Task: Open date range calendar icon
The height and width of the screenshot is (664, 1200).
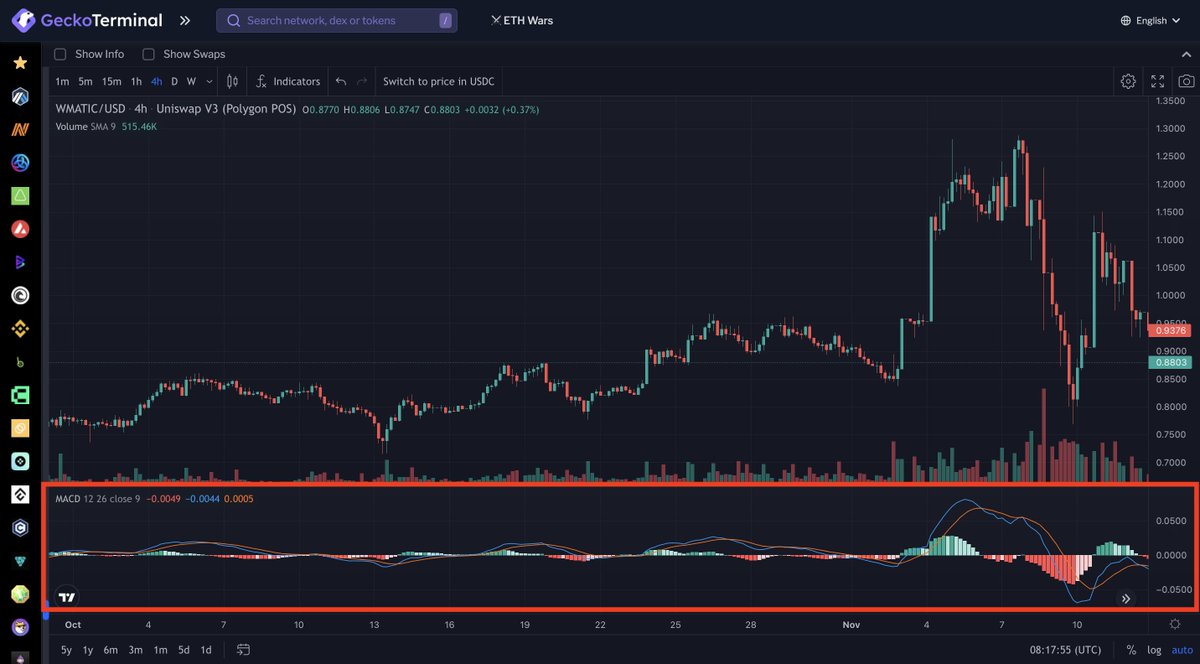Action: tap(243, 650)
